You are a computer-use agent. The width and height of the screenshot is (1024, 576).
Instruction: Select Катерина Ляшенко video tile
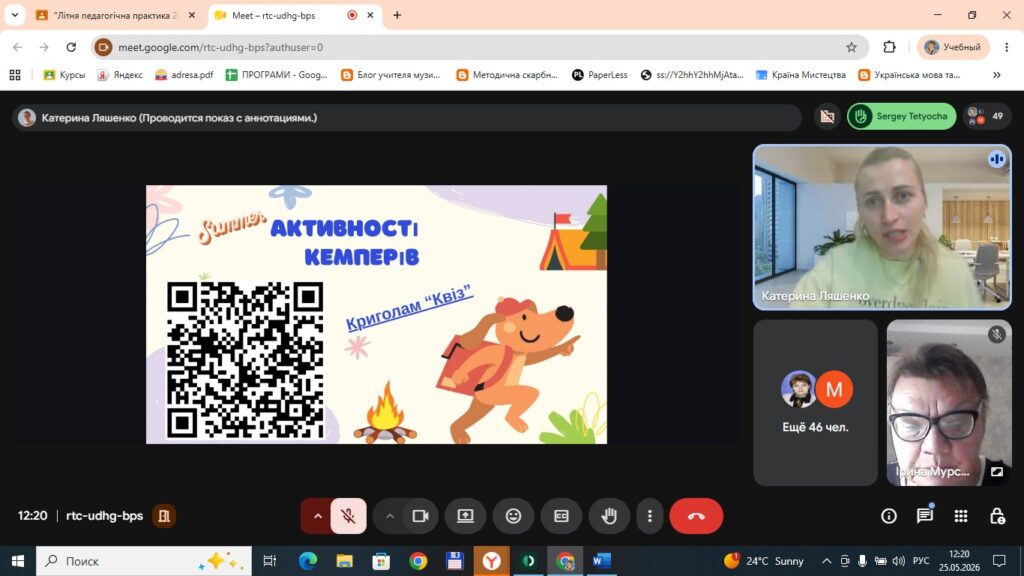click(882, 227)
